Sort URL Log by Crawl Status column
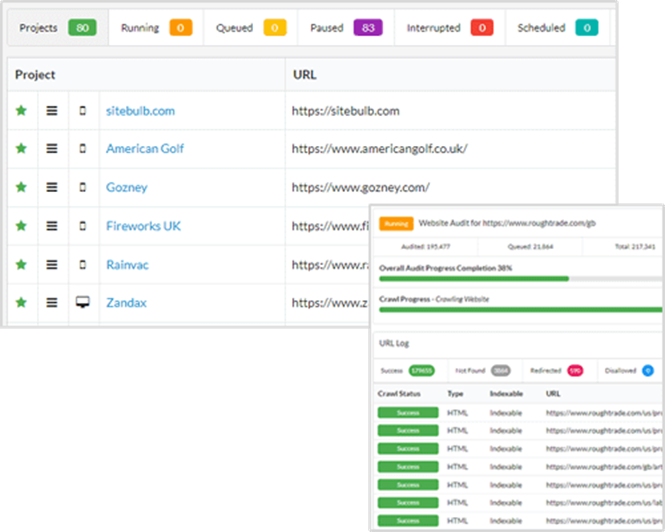 point(399,394)
